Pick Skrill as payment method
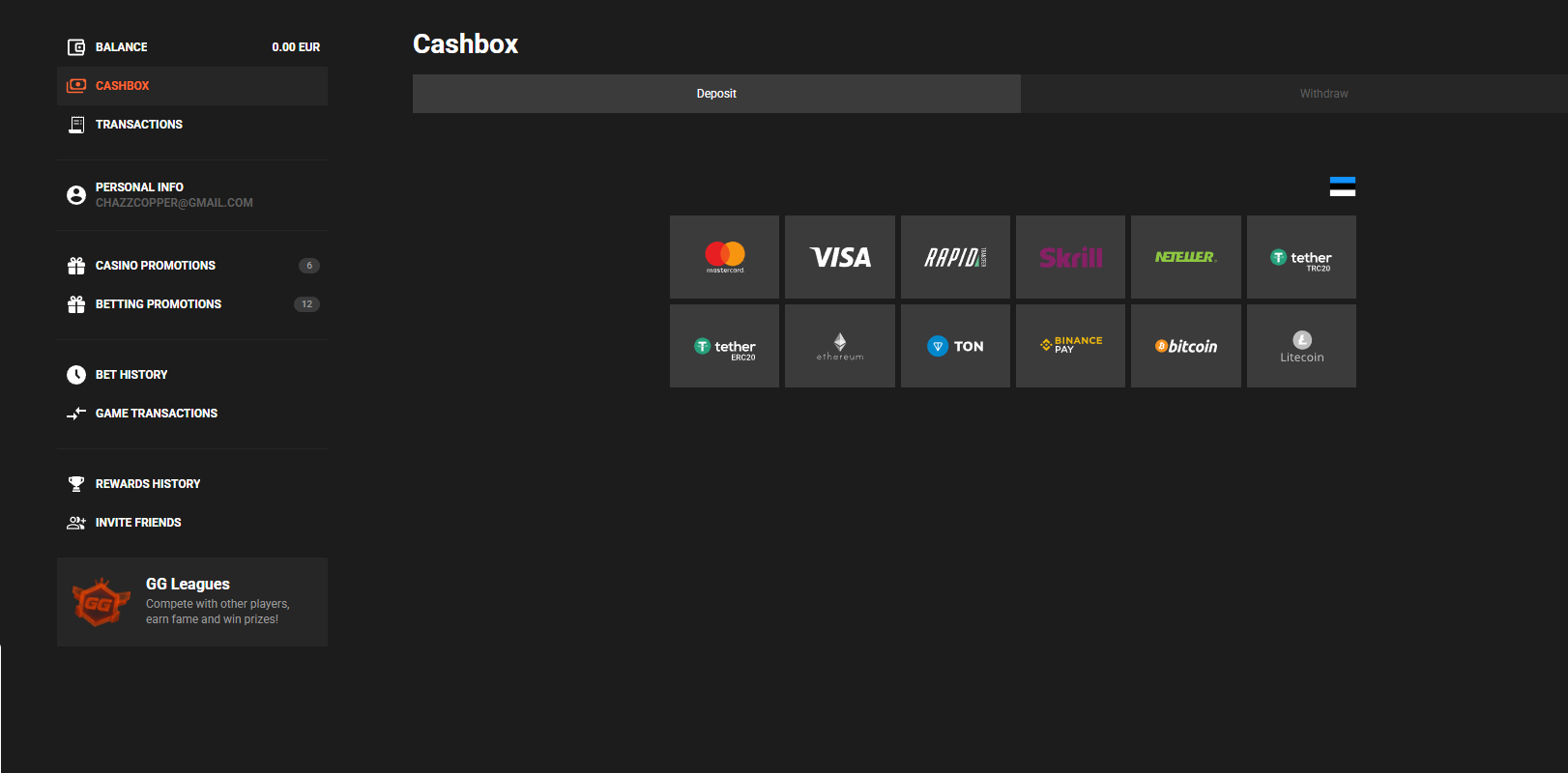Viewport: 1568px width, 773px height. 1070,257
